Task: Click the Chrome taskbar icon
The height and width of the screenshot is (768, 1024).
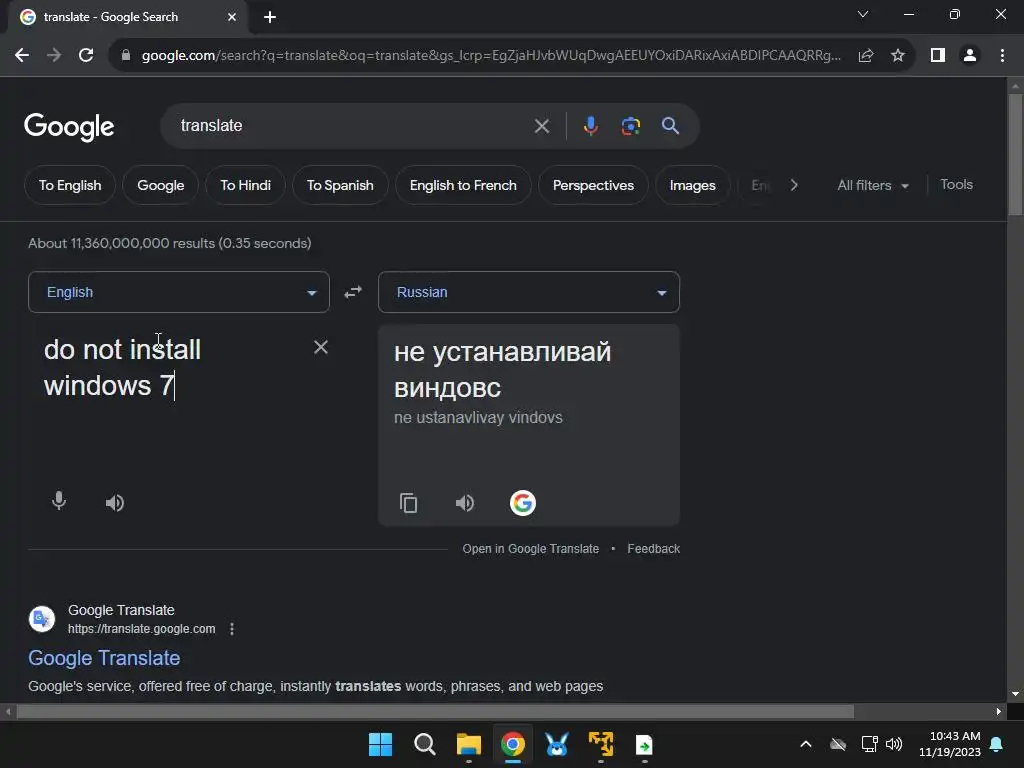Action: 513,744
